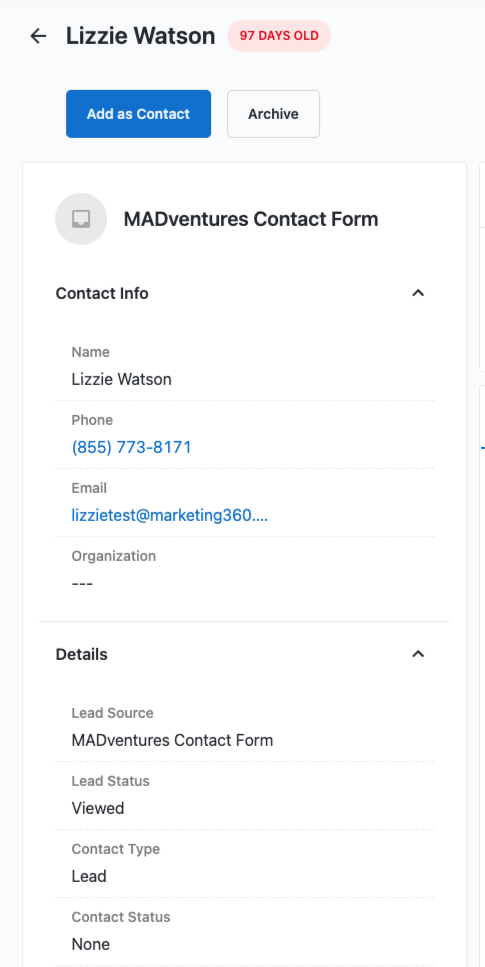The height and width of the screenshot is (967, 485).
Task: Open the lizzietest@marketing360 email link
Action: pyautogui.click(x=170, y=515)
